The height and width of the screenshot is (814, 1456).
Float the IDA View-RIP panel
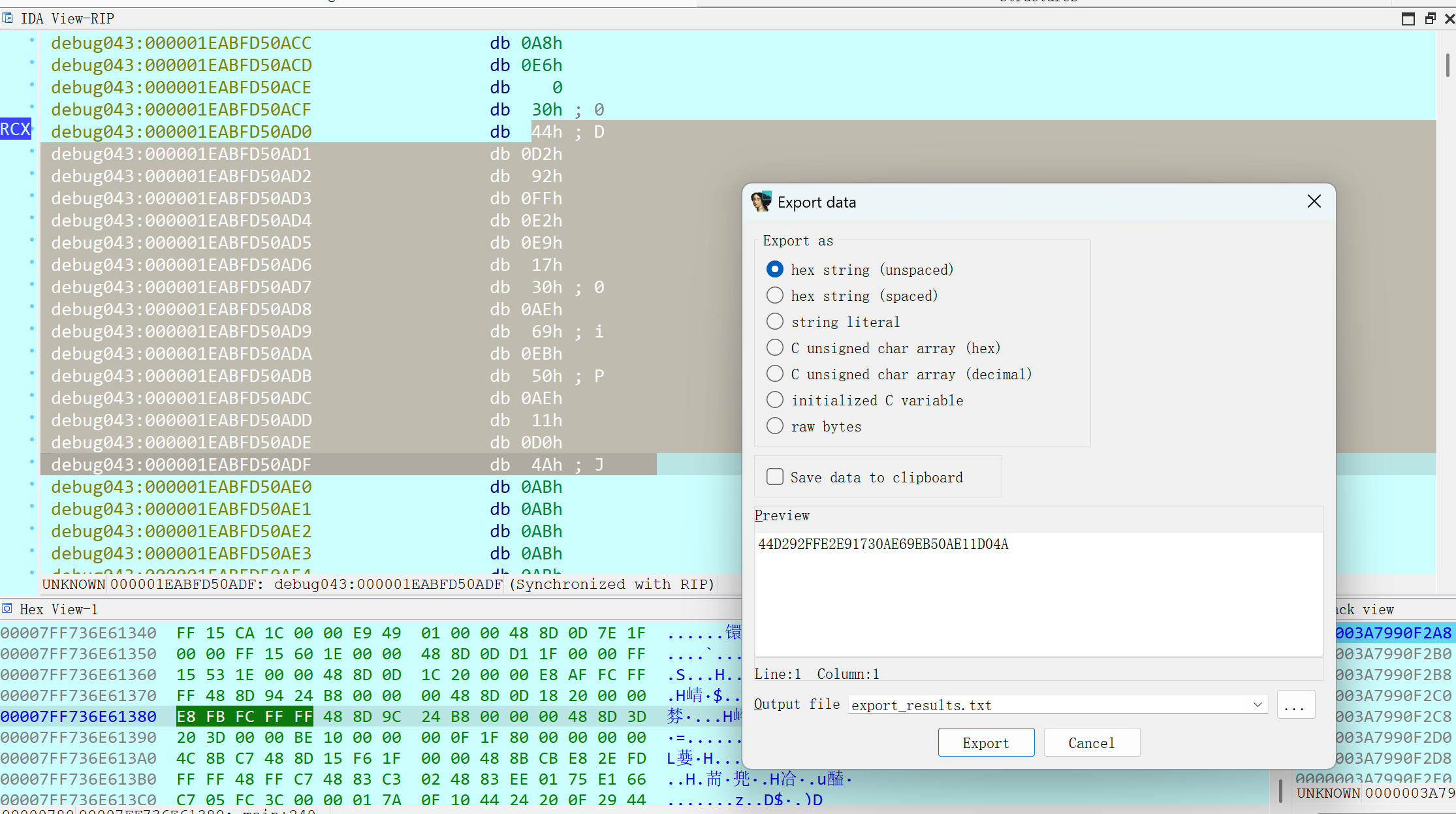(x=1430, y=18)
